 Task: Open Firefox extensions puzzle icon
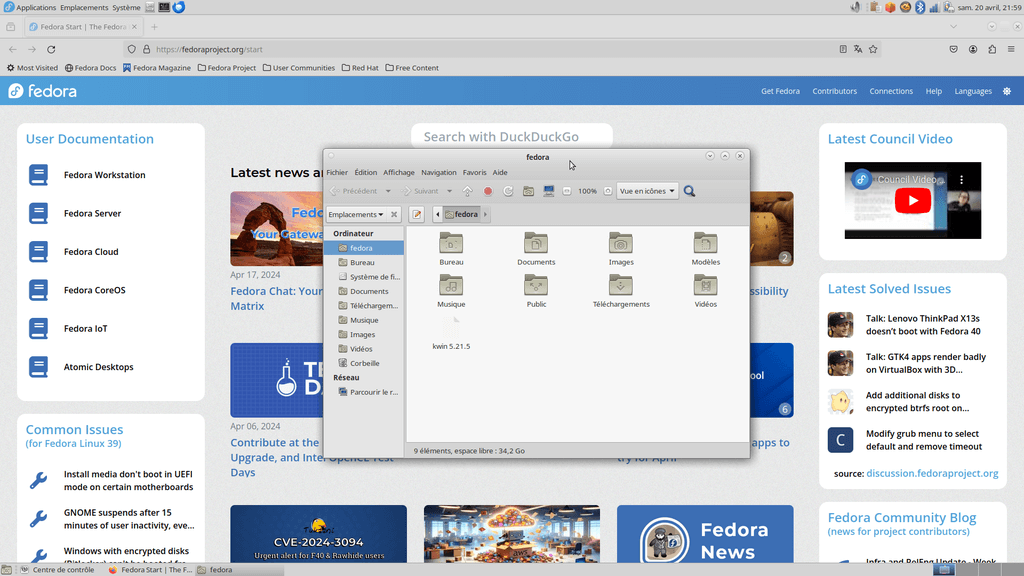click(x=992, y=49)
